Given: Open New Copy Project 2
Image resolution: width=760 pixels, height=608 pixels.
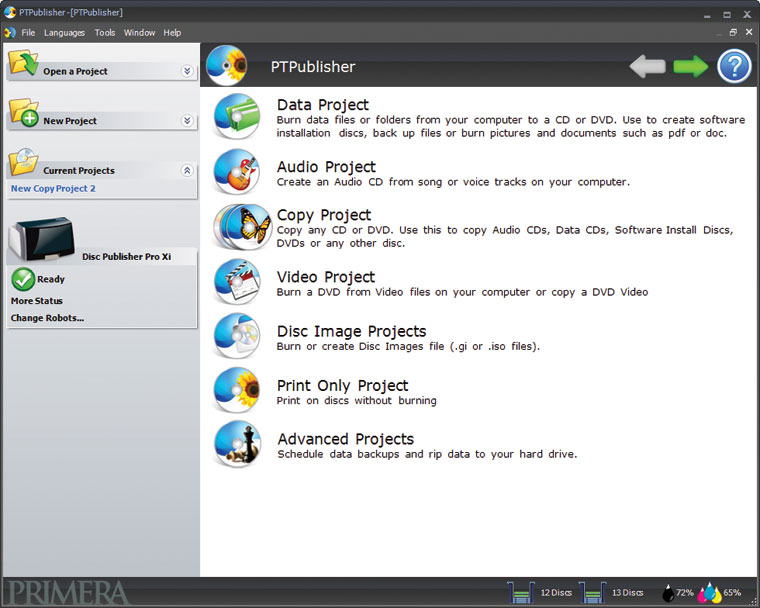Looking at the screenshot, I should pos(53,189).
